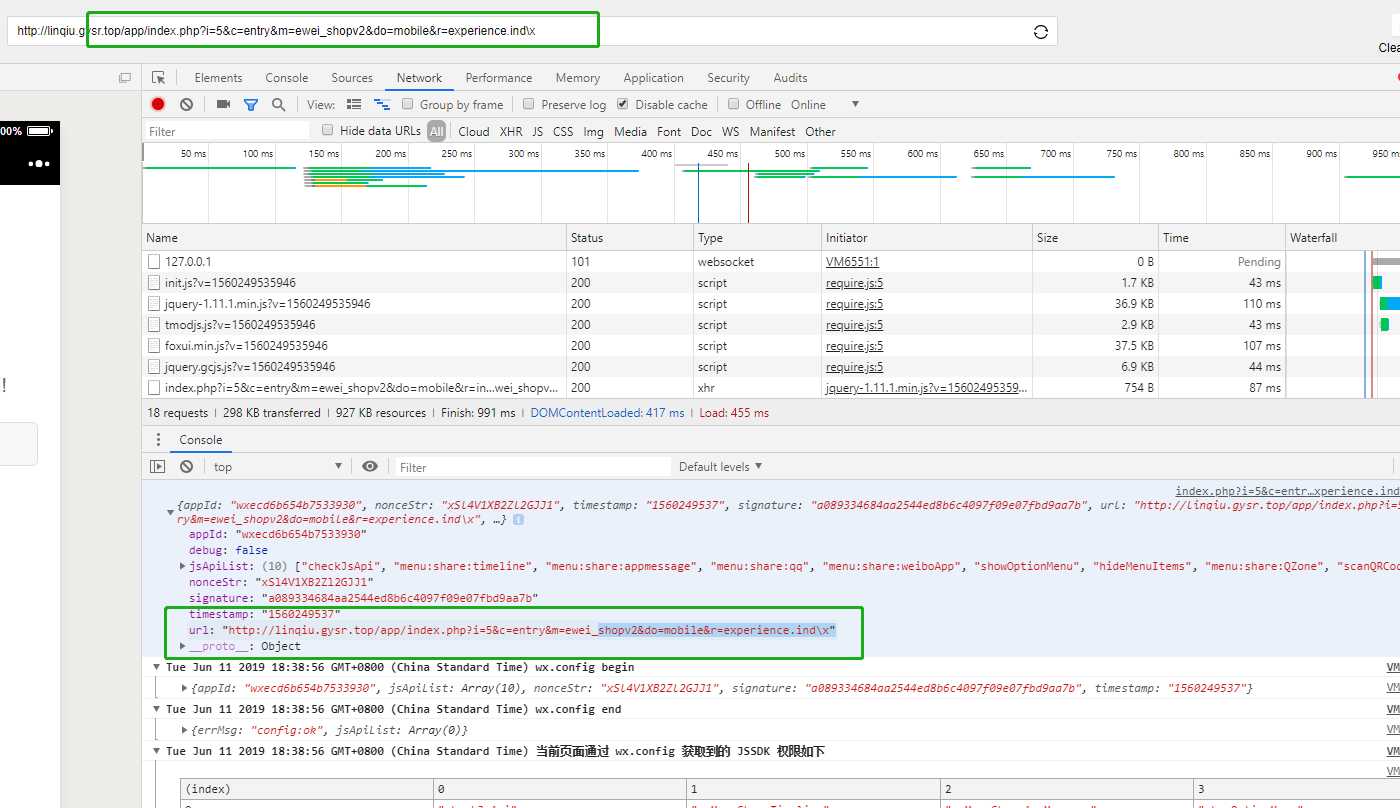Toggle capture screenshots camera icon
Viewport: 1400px width, 808px height.
(223, 104)
